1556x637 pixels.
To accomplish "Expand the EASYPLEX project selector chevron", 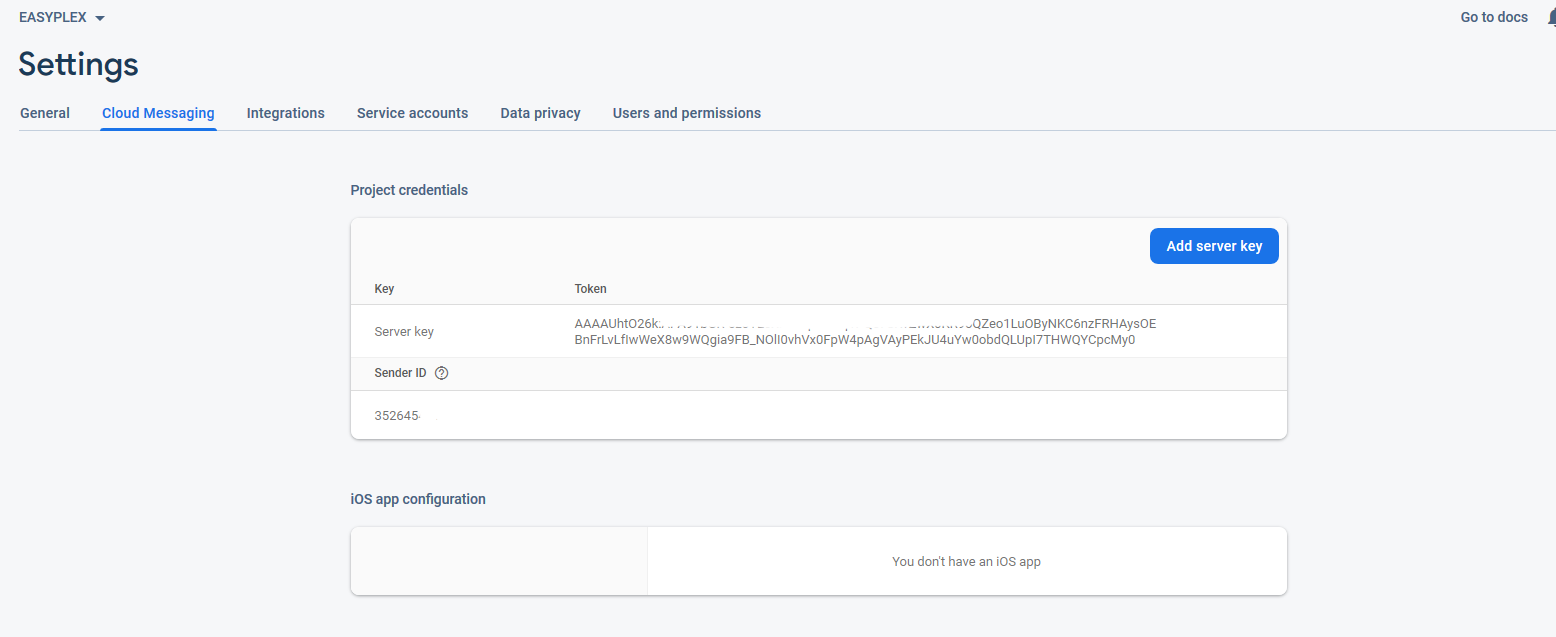I will (x=98, y=16).
